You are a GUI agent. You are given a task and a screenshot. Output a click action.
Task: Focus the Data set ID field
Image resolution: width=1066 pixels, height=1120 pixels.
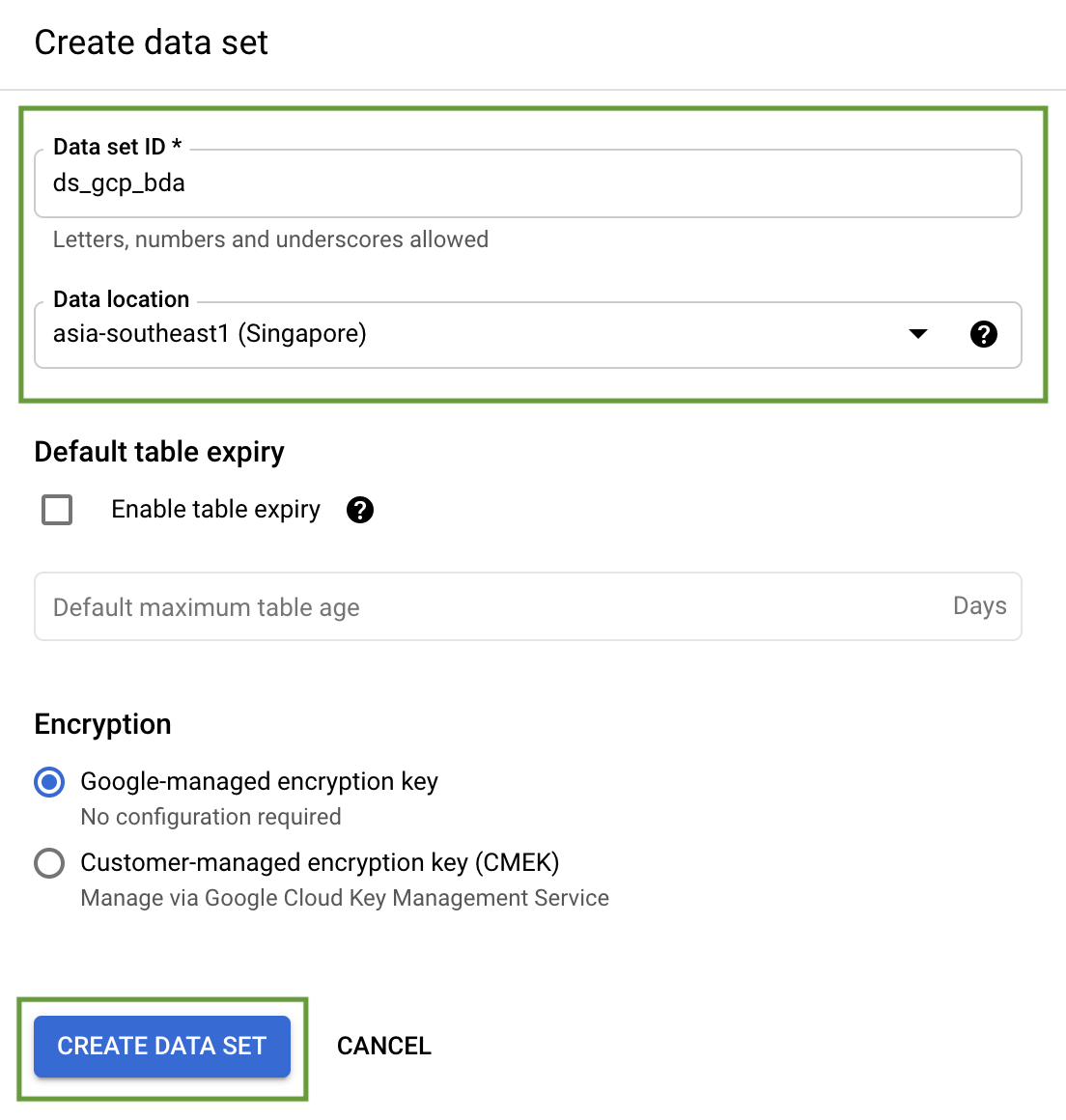tap(528, 183)
